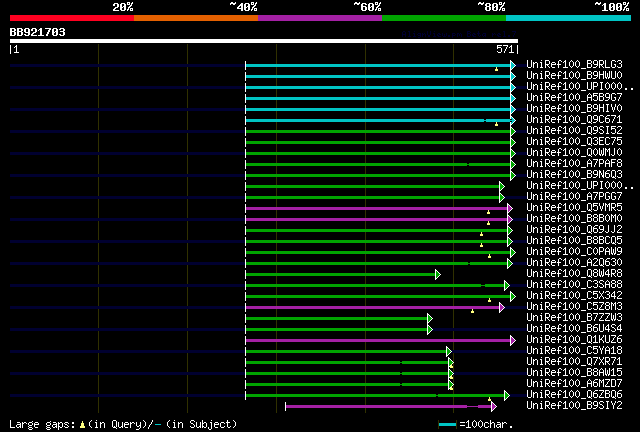
Task: Select the UniRef100_A6MZD7 label
Action: 574,384
